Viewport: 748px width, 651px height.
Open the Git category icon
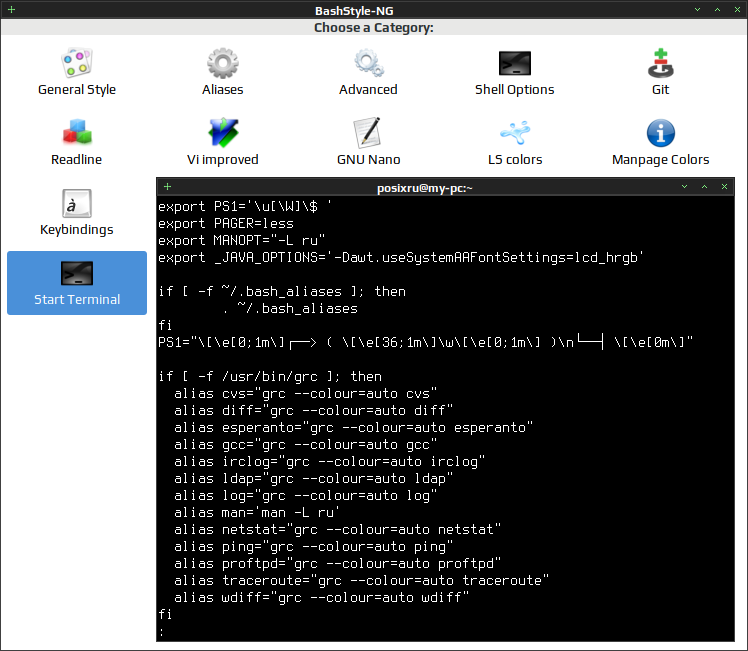click(660, 63)
